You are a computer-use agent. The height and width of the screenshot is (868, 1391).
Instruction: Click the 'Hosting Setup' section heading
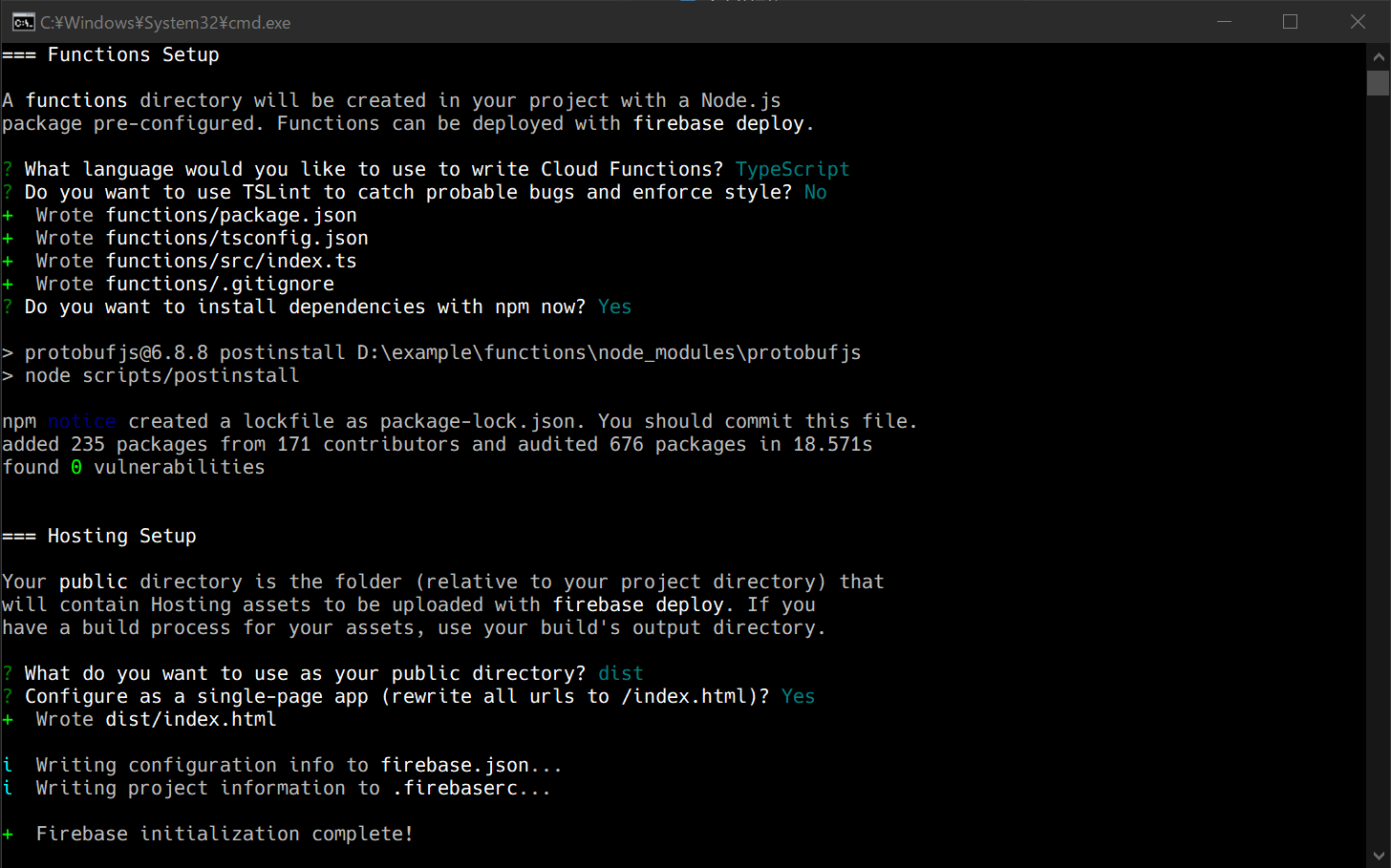(121, 536)
